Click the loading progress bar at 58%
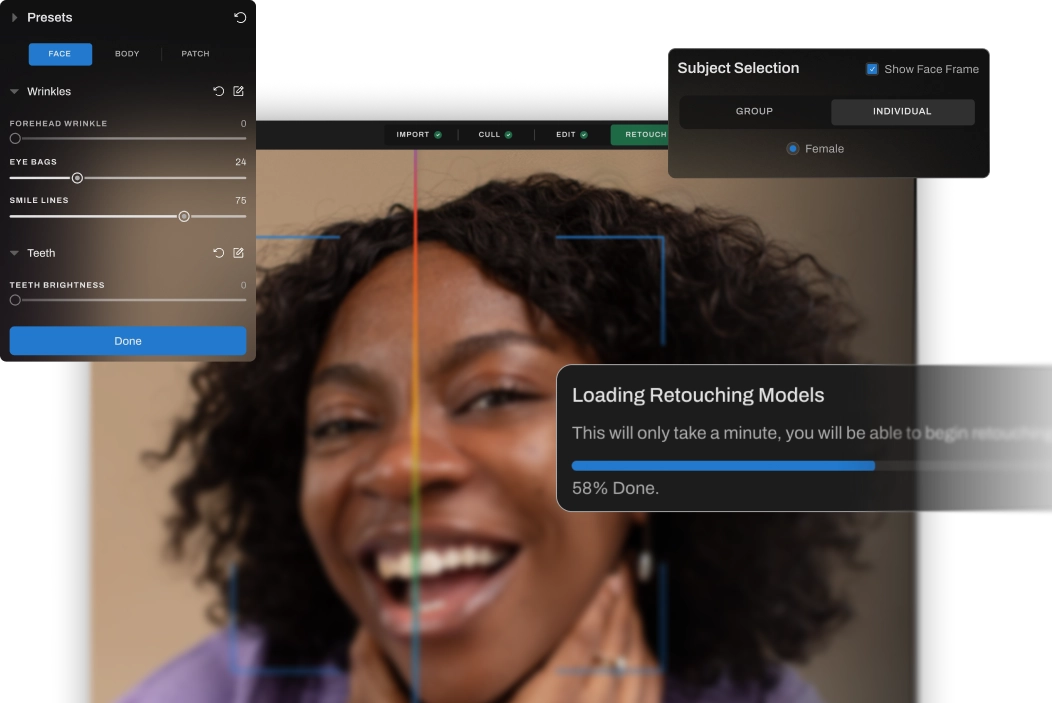The height and width of the screenshot is (703, 1052). pos(722,465)
